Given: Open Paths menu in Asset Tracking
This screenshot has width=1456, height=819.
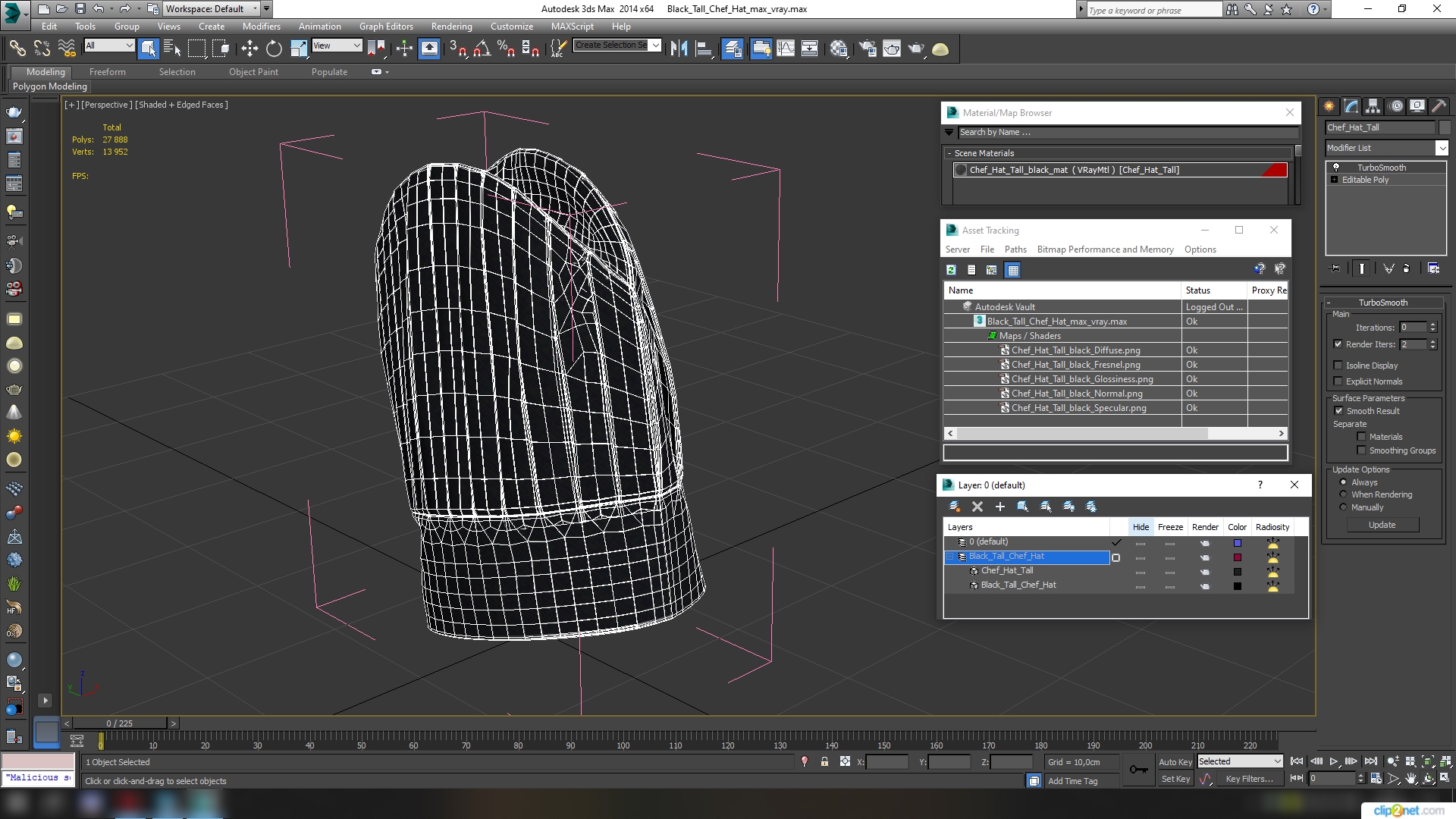Looking at the screenshot, I should click(1015, 249).
